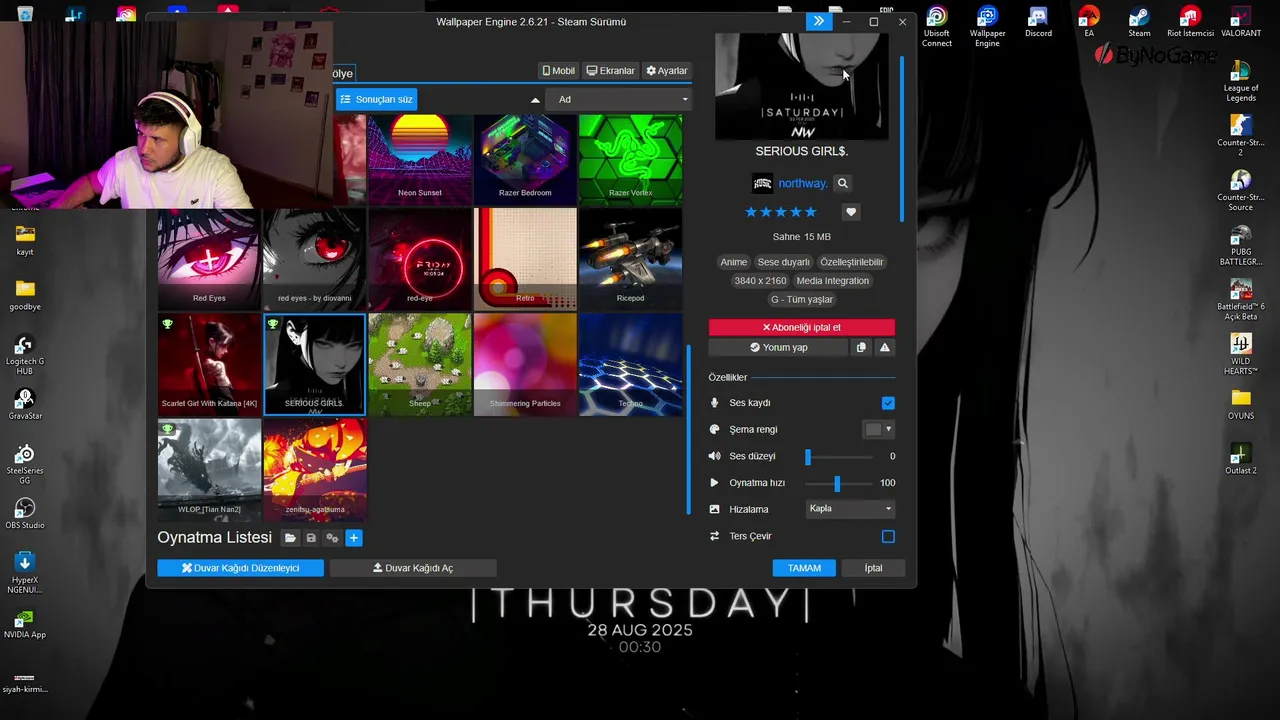The width and height of the screenshot is (1280, 720).
Task: Search for more wallpapers by northway
Action: (842, 183)
